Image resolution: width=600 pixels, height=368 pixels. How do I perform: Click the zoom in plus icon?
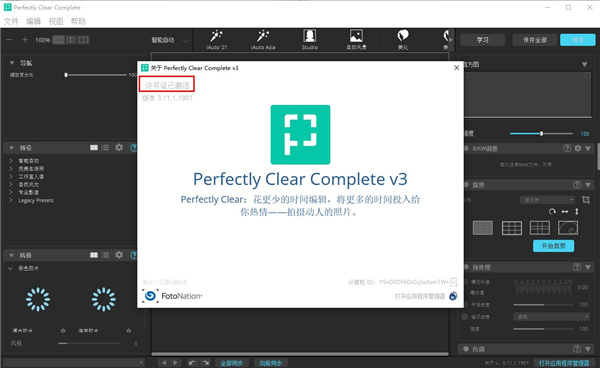point(25,40)
